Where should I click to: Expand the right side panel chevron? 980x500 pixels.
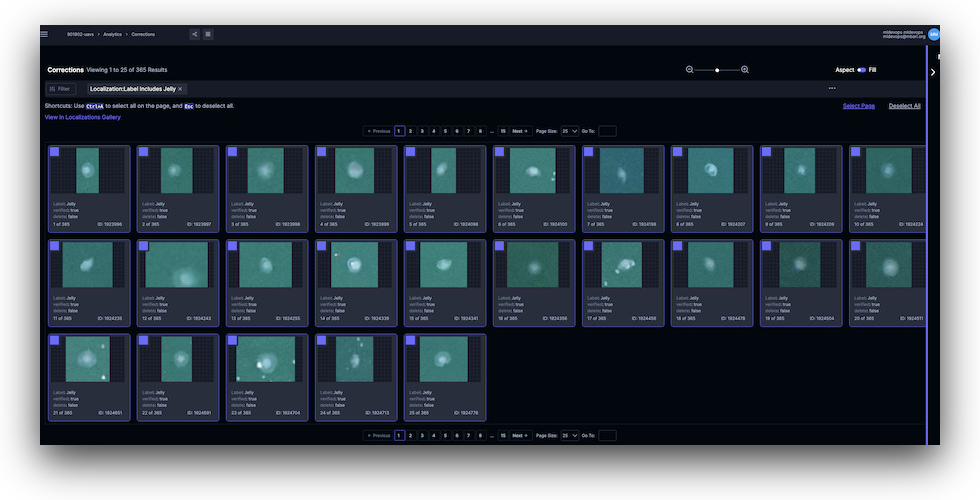[x=933, y=72]
